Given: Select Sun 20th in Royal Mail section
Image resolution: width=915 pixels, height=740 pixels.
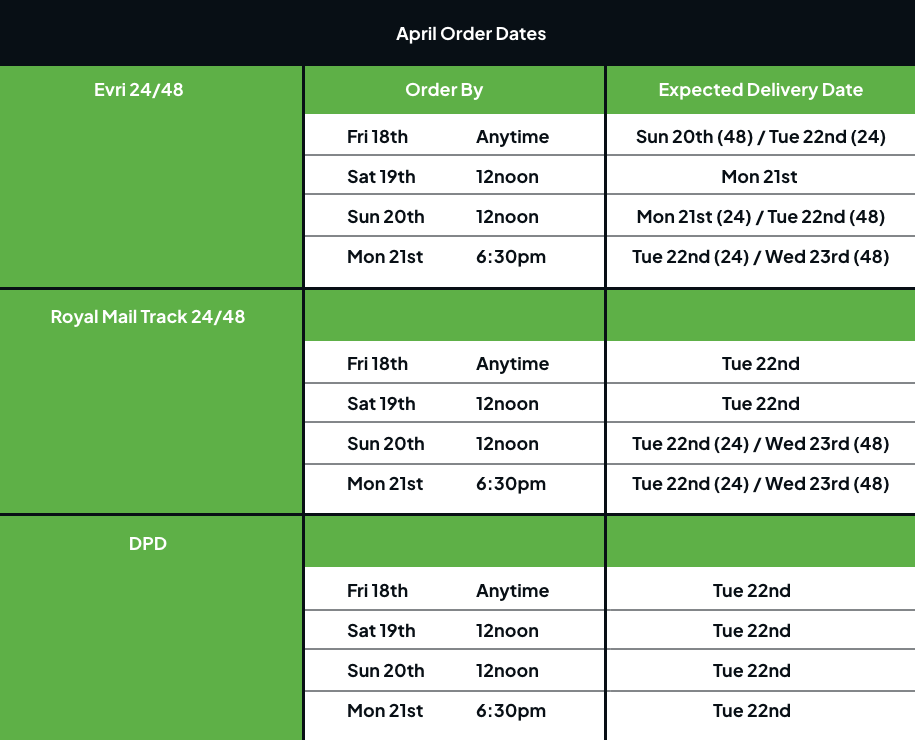Looking at the screenshot, I should tap(385, 444).
